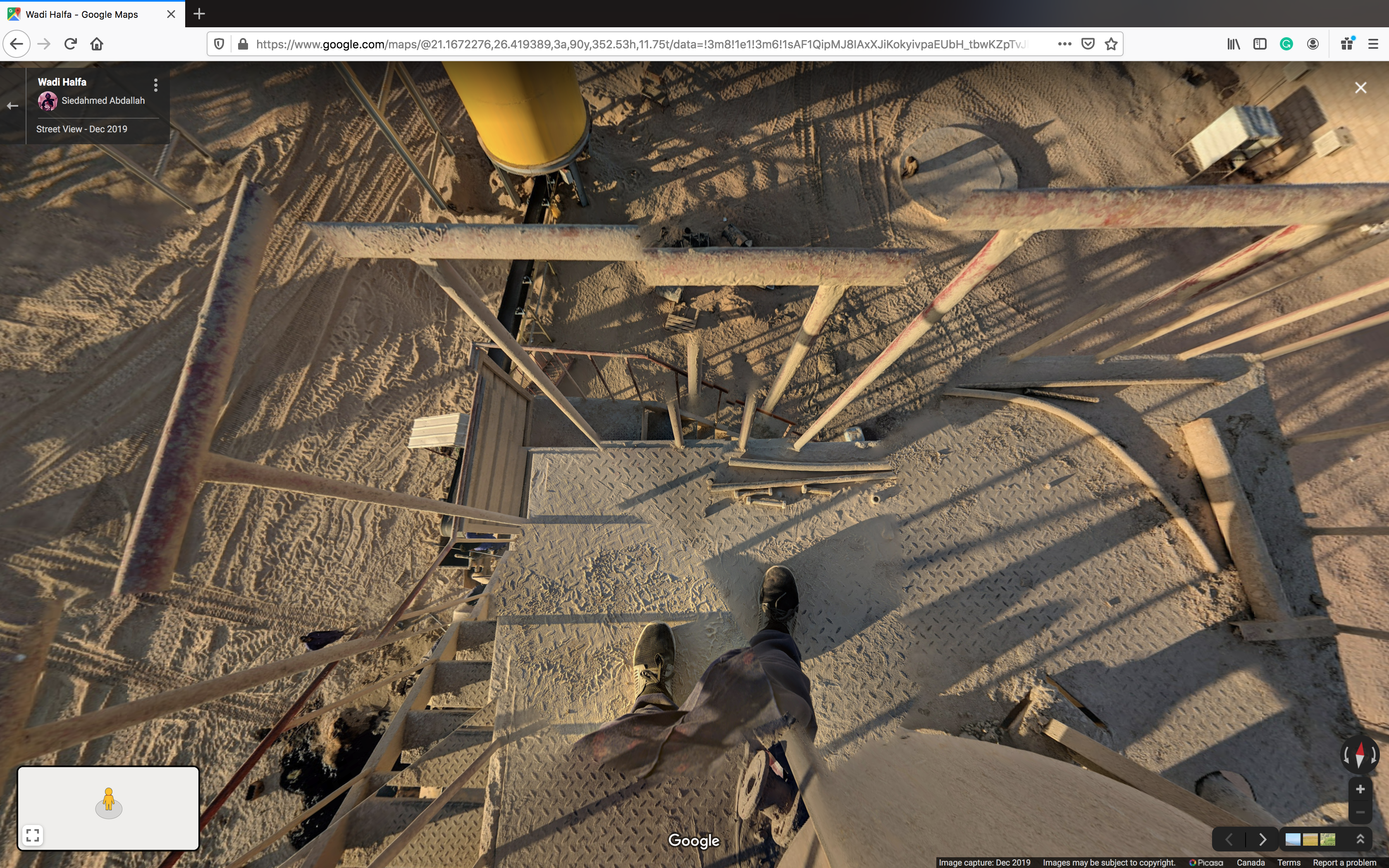1389x868 pixels.
Task: Bookmark this page with the star icon
Action: [x=1111, y=44]
